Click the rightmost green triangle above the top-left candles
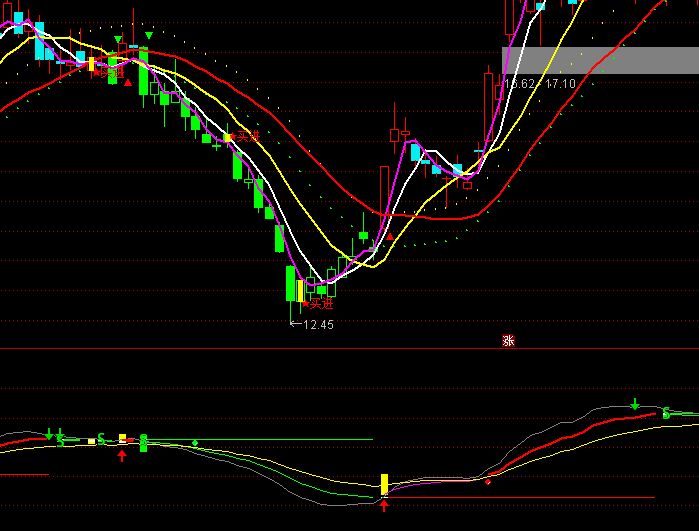The height and width of the screenshot is (531, 699). [149, 36]
